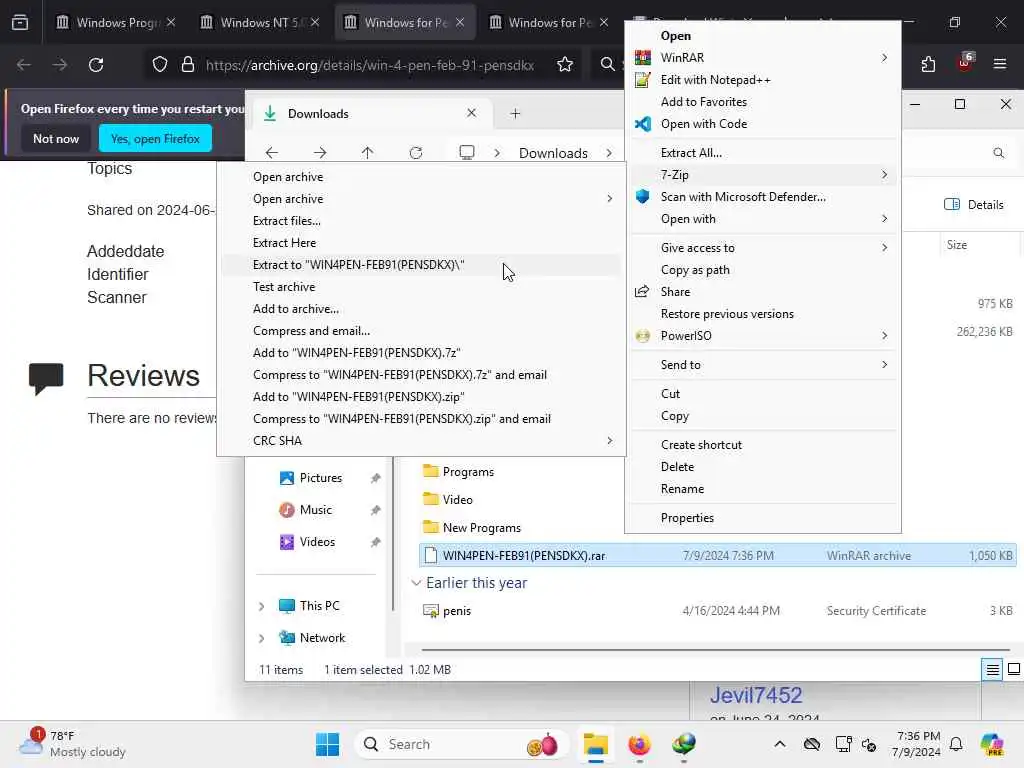The image size is (1024, 768).
Task: Select Test archive
Action: pyautogui.click(x=421, y=287)
